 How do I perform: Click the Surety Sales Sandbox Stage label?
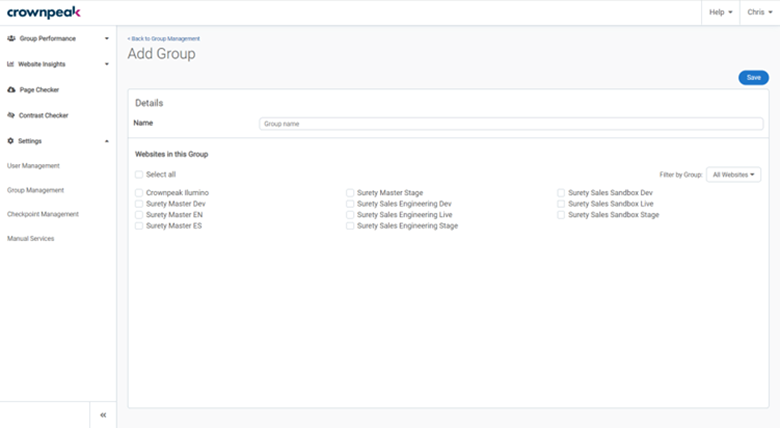tap(613, 214)
